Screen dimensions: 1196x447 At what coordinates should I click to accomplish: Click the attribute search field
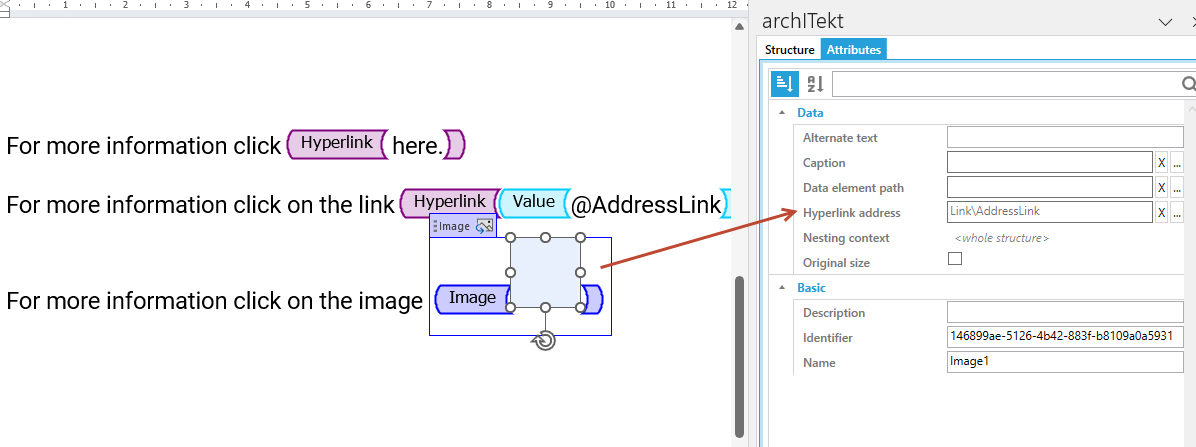pyautogui.click(x=1005, y=84)
